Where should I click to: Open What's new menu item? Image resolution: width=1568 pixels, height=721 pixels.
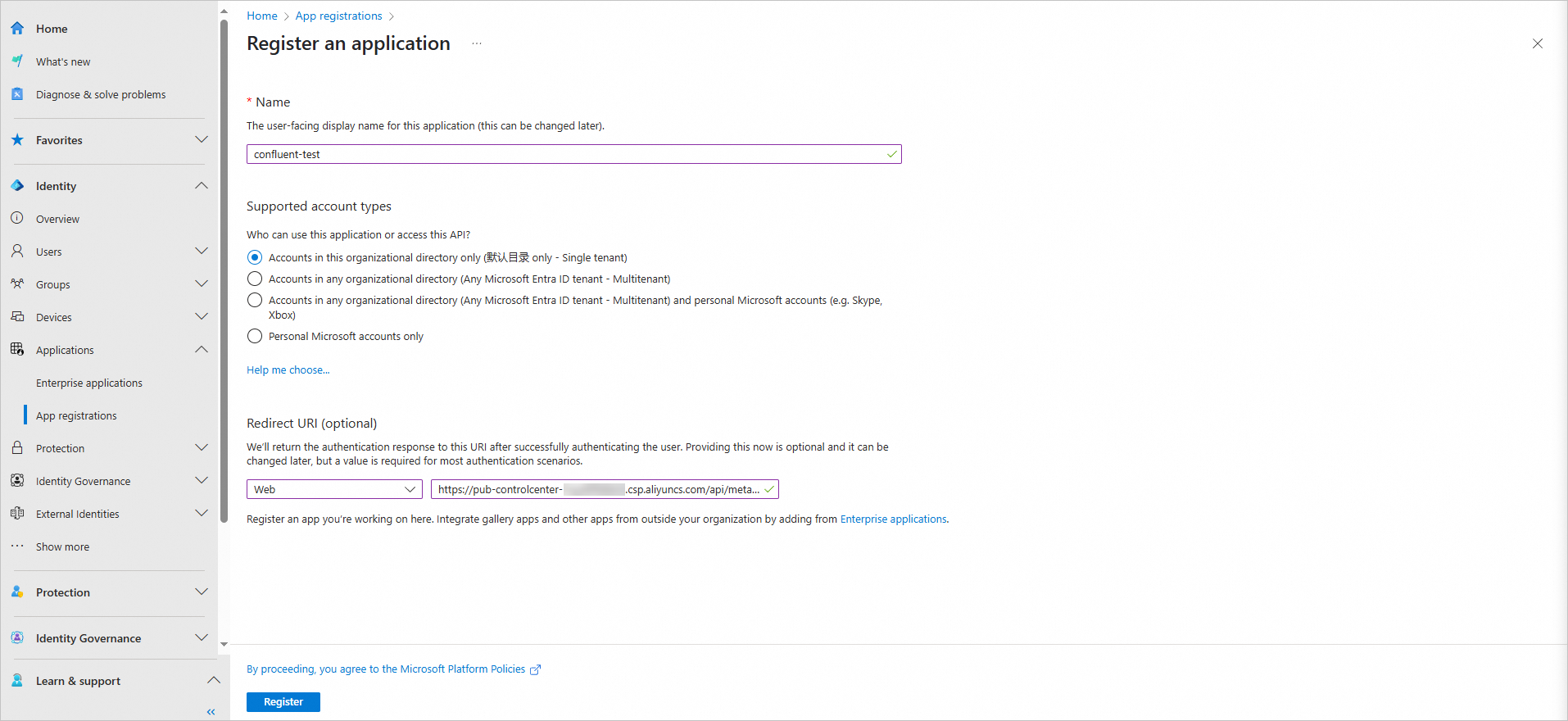pos(63,61)
